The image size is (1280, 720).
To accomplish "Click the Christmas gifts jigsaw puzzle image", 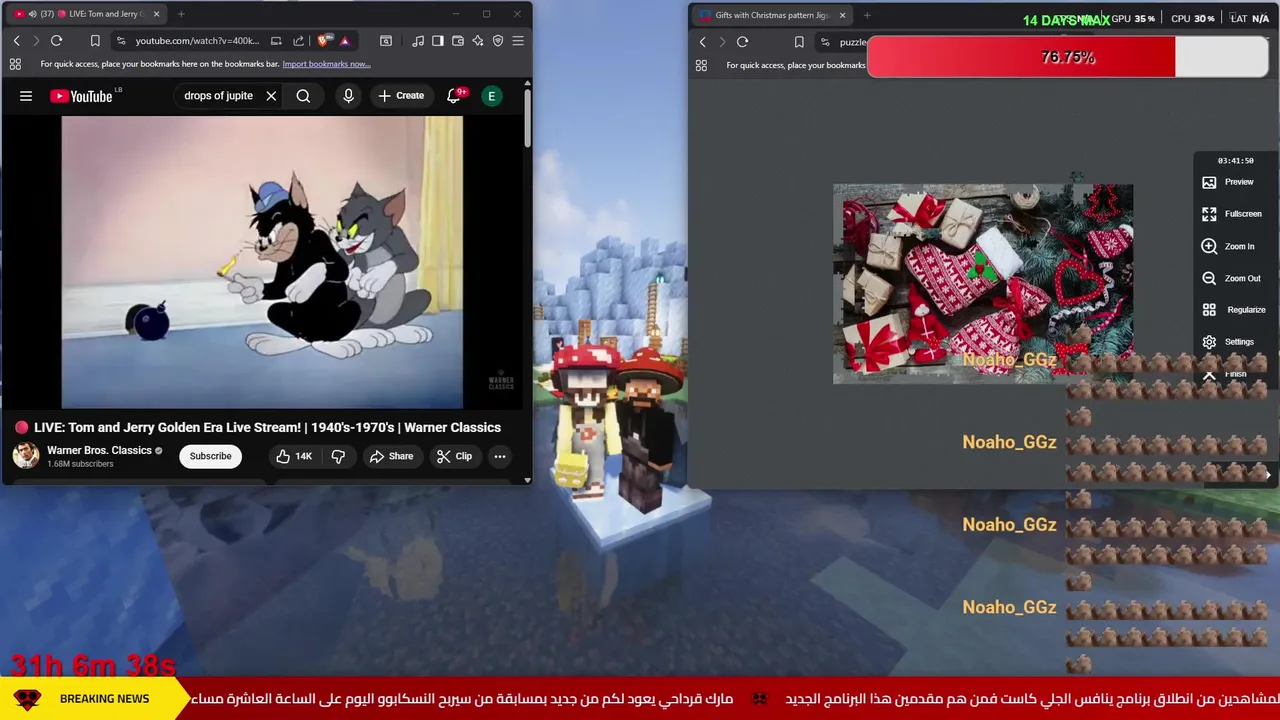I will coord(983,284).
